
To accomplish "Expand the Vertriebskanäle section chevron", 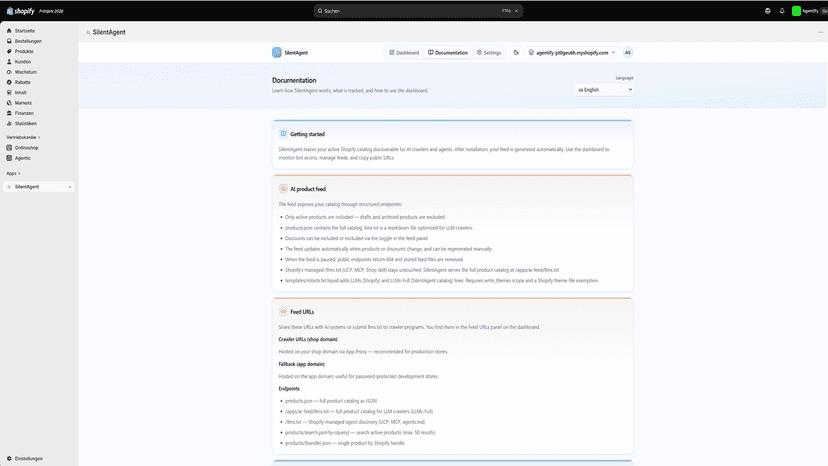I will coord(39,137).
